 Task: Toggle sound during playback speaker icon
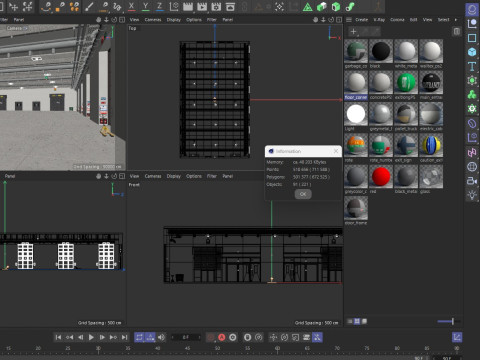click(x=161, y=337)
